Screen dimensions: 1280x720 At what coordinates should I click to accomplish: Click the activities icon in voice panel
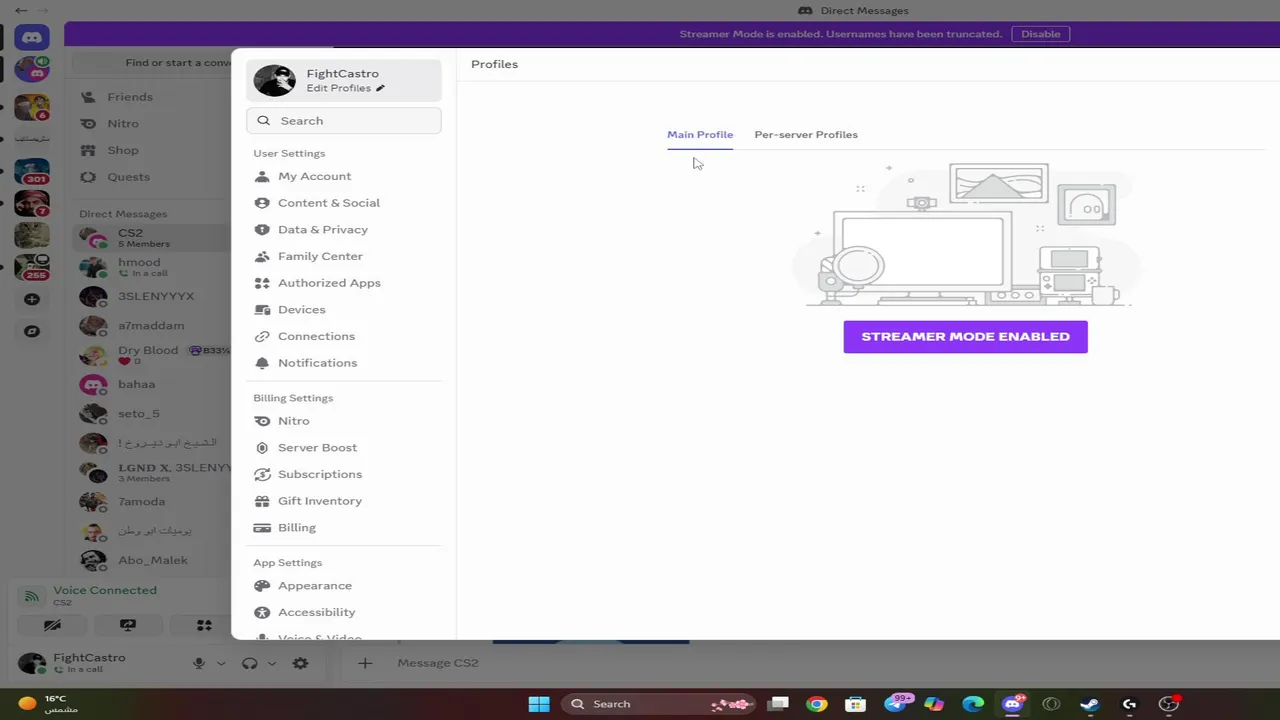click(x=204, y=625)
